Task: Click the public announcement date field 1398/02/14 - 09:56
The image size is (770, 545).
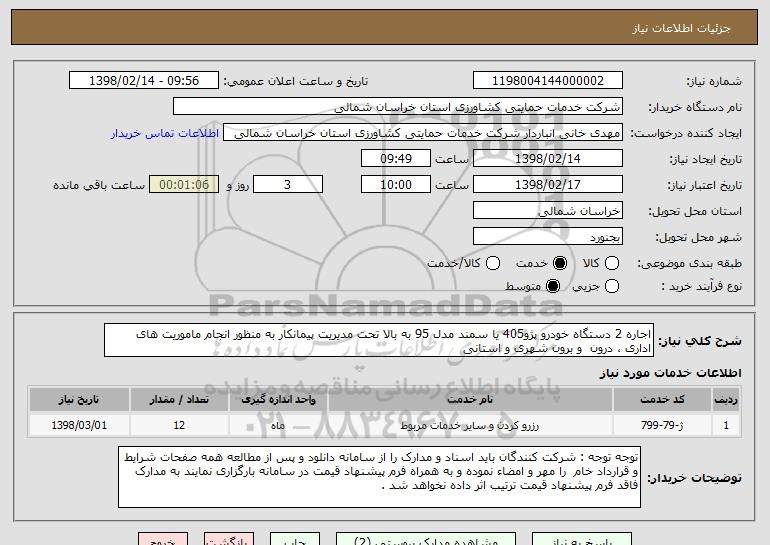Action: [x=144, y=81]
